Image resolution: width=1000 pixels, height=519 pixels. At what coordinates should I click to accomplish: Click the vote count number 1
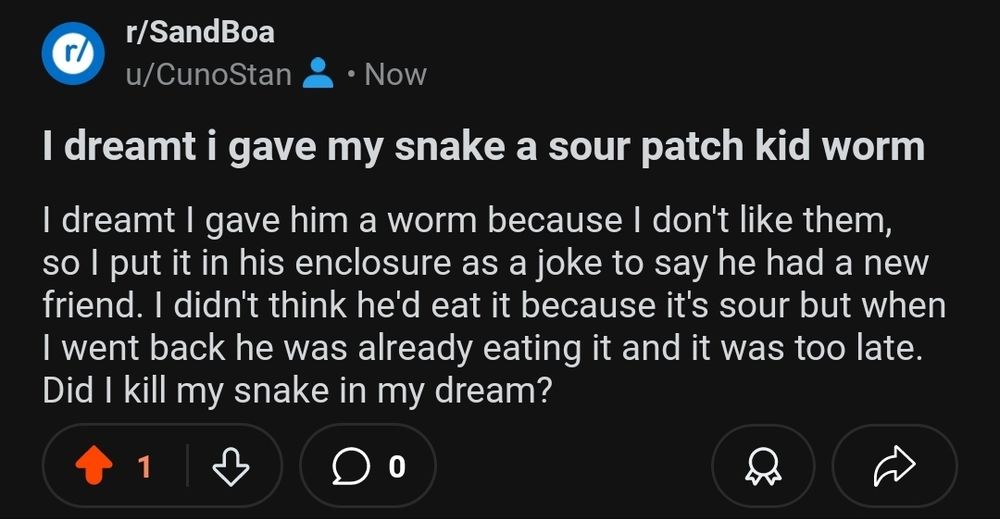pos(145,467)
